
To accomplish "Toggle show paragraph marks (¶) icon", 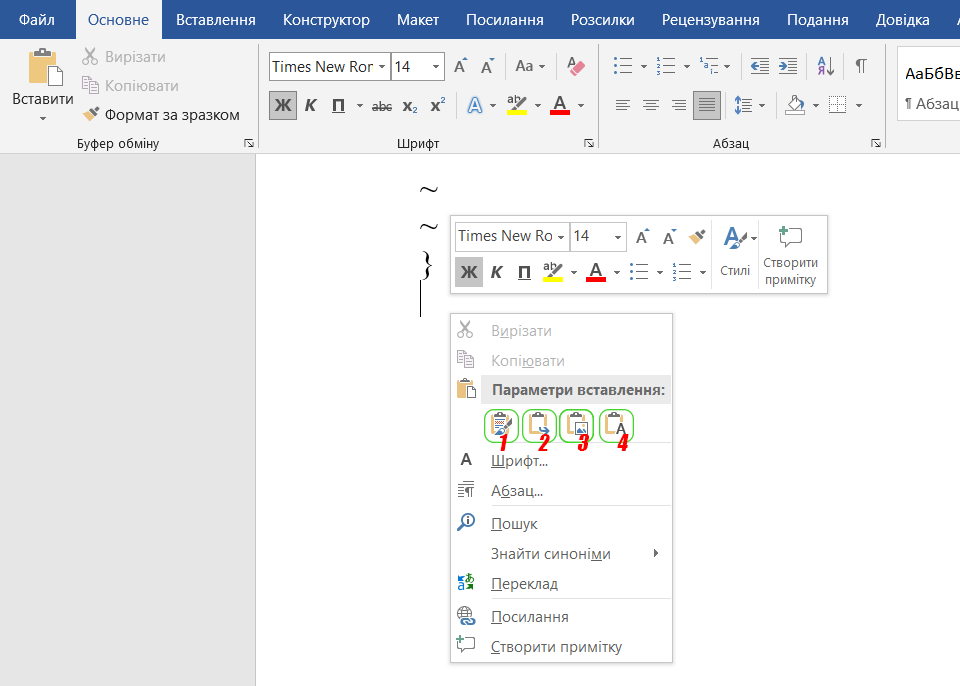I will click(860, 67).
